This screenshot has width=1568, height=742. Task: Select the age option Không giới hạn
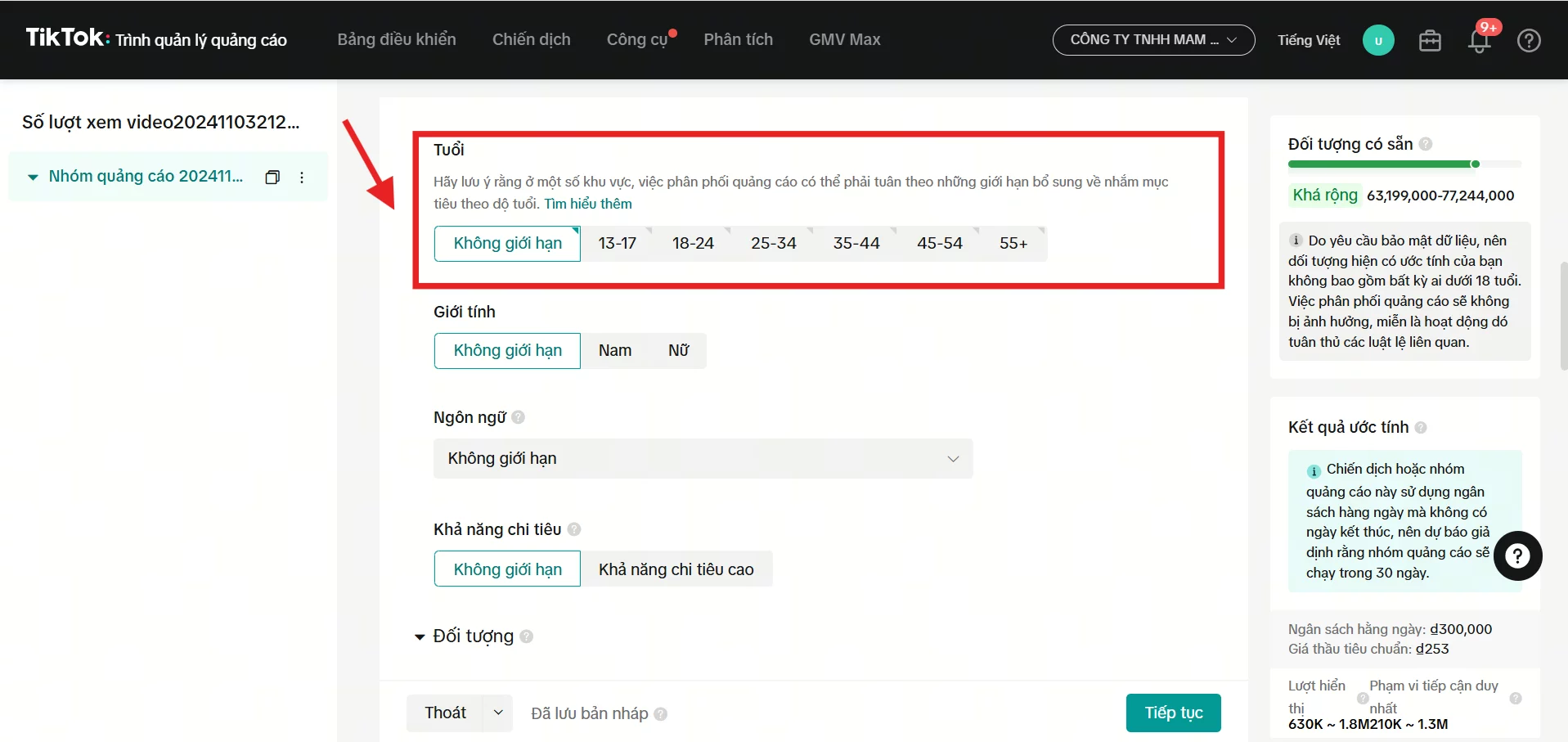pos(507,244)
